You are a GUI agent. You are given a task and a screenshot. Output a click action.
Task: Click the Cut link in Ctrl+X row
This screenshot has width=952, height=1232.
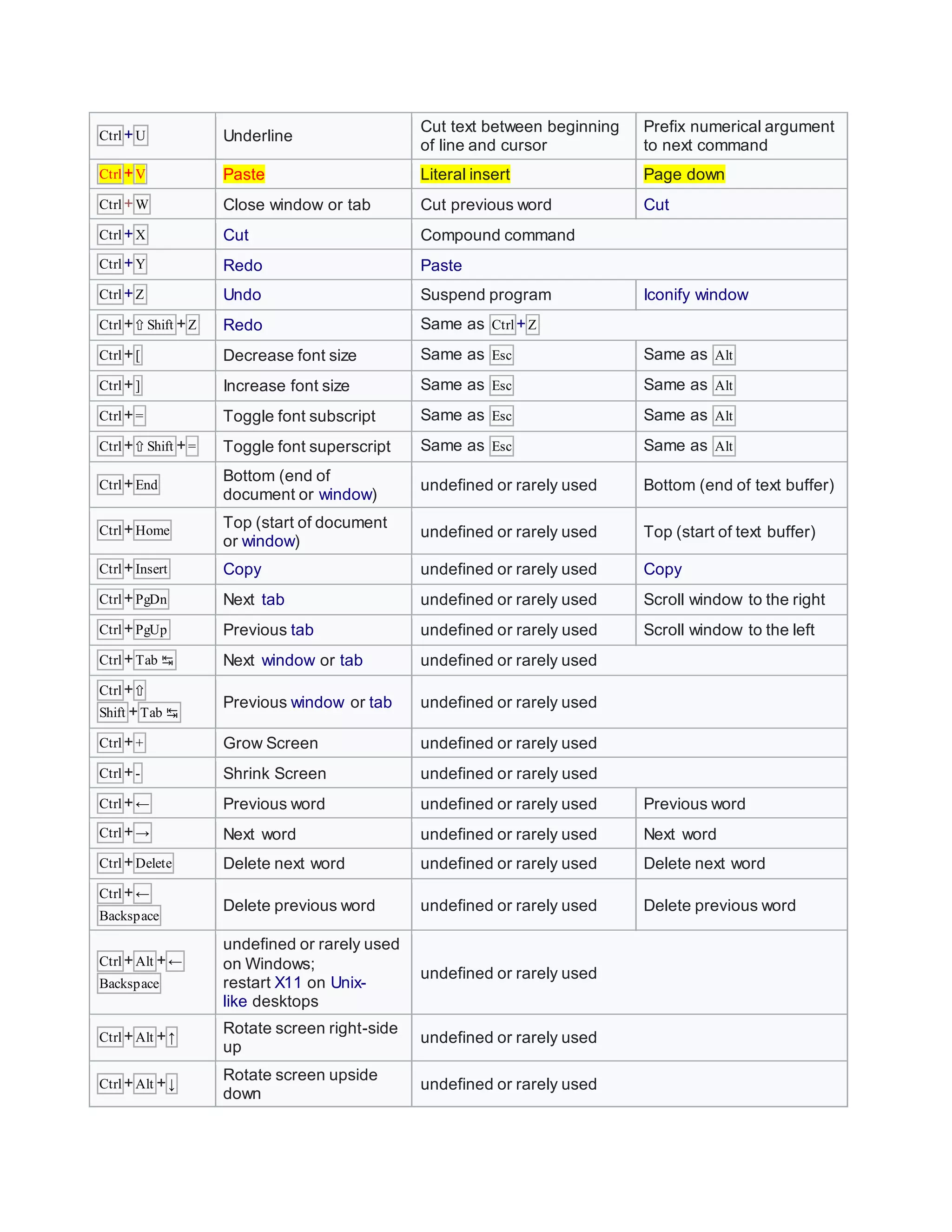coord(236,235)
